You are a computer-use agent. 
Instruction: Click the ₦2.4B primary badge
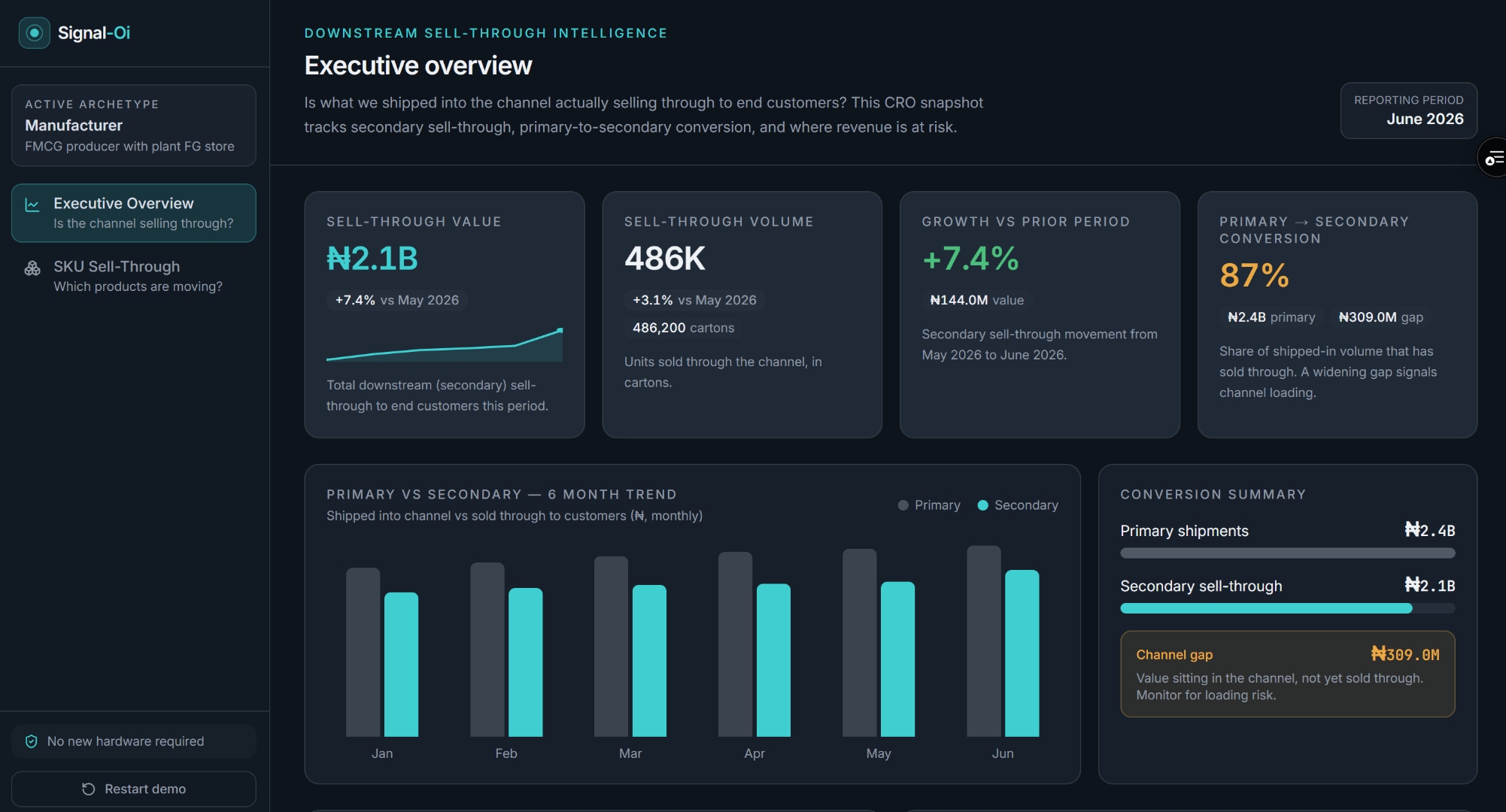pyautogui.click(x=1271, y=317)
